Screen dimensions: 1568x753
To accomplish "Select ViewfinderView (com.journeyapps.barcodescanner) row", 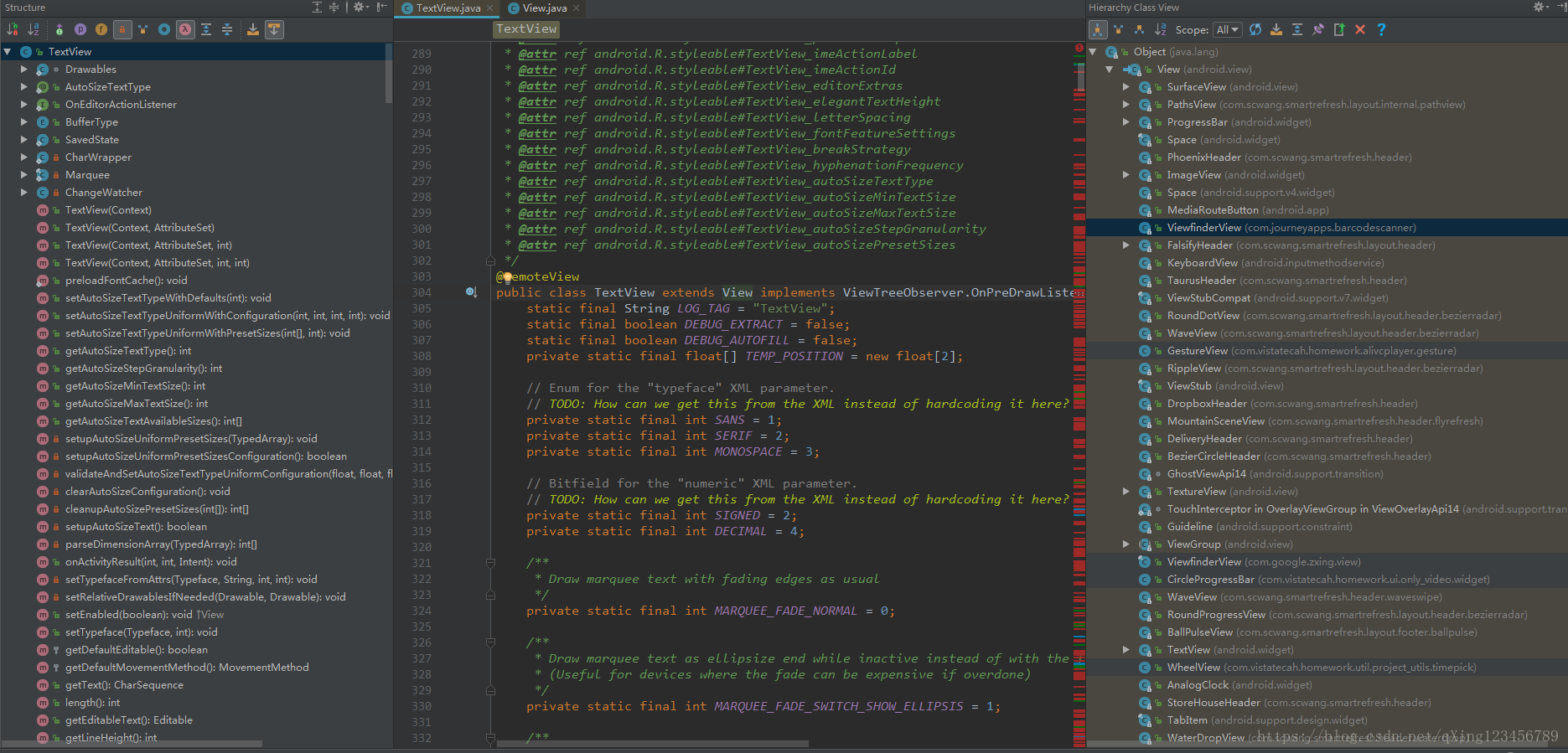I will coord(1327,228).
